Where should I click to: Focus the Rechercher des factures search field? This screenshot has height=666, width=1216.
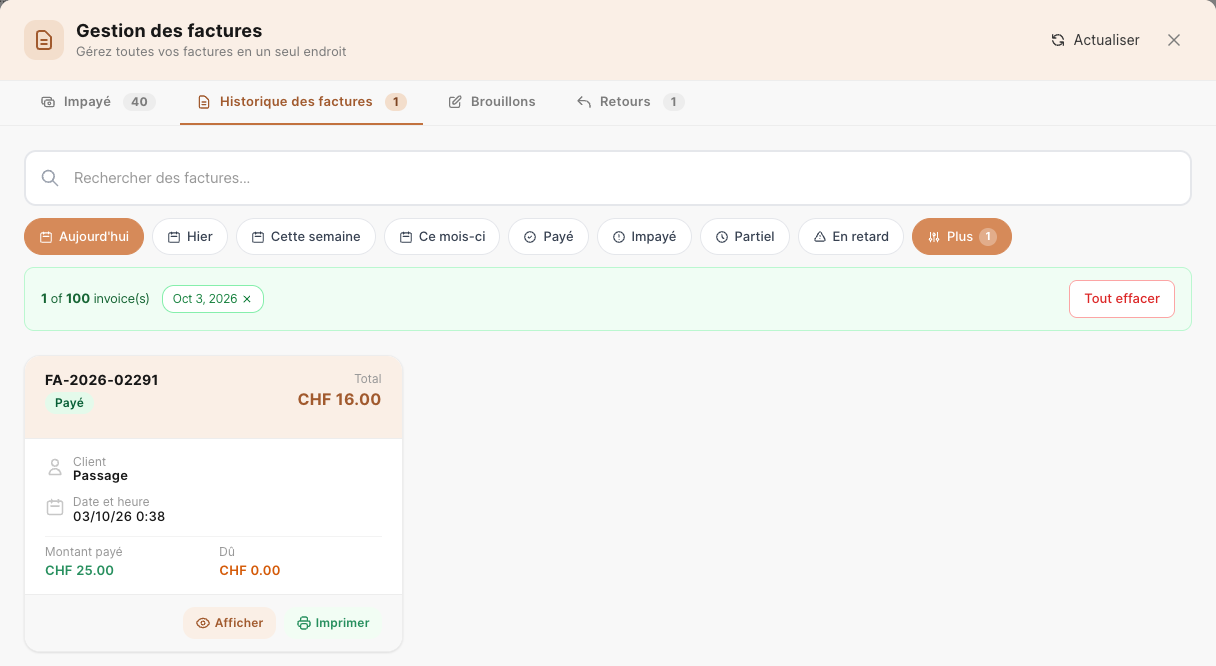coord(608,178)
